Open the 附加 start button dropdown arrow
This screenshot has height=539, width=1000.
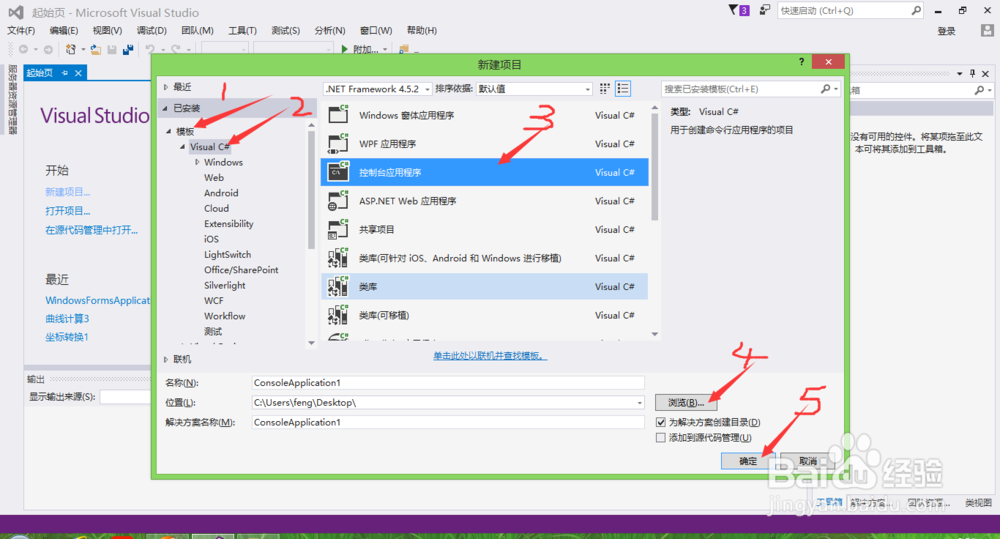coord(385,50)
